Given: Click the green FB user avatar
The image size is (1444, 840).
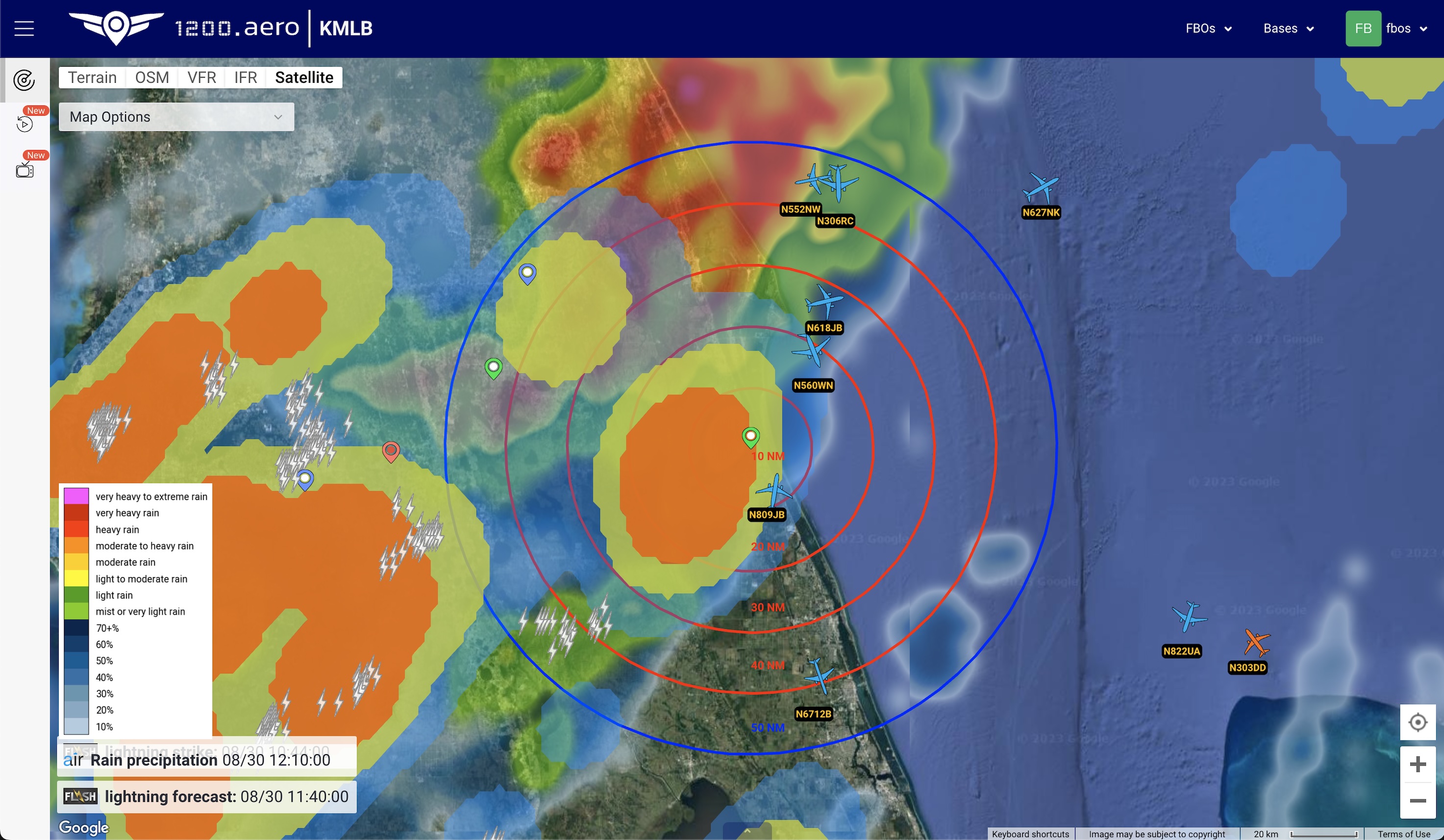Looking at the screenshot, I should click(1363, 28).
